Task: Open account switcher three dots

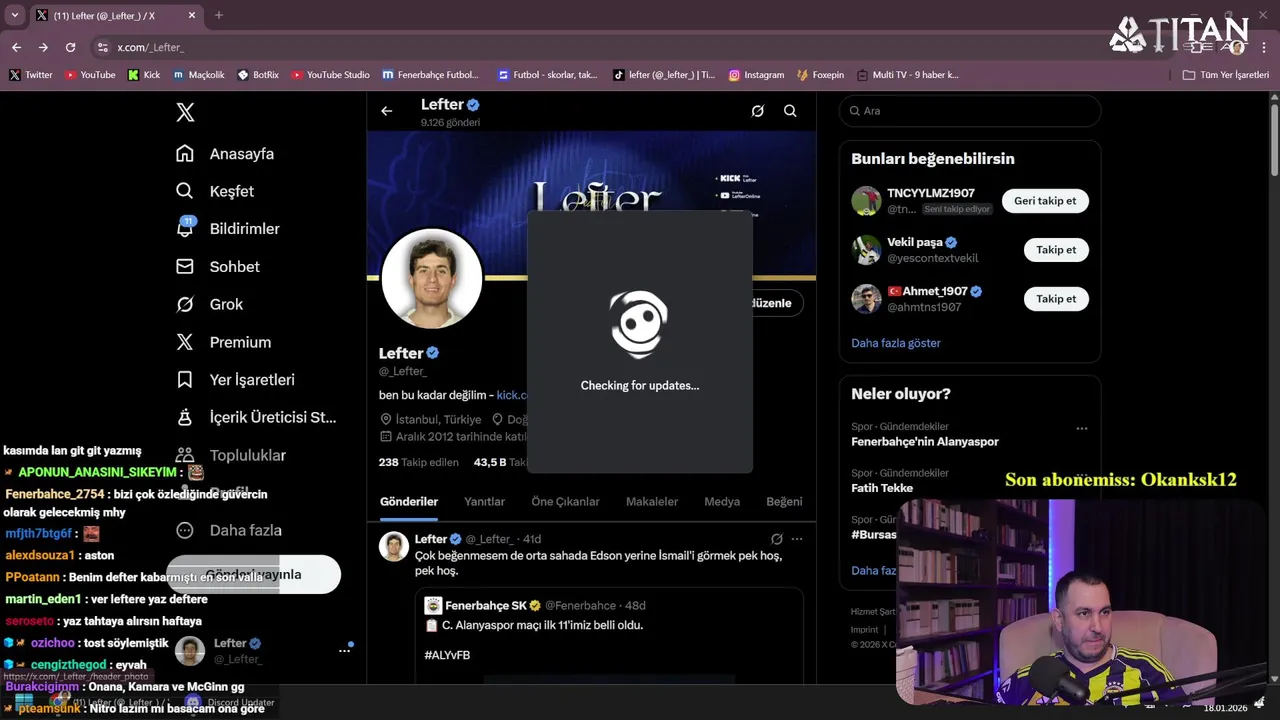Action: coord(344,650)
